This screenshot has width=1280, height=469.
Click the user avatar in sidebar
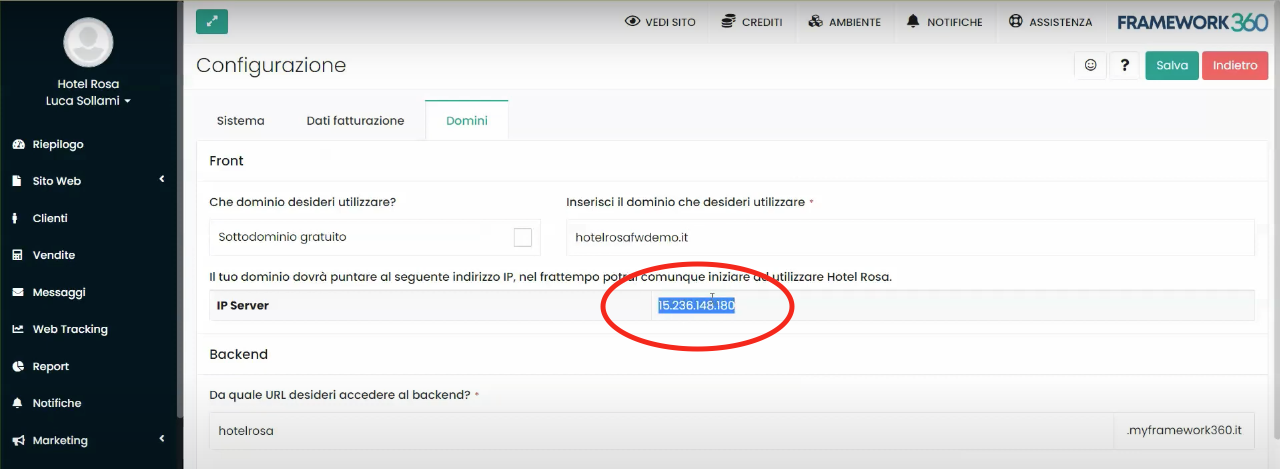tap(88, 42)
